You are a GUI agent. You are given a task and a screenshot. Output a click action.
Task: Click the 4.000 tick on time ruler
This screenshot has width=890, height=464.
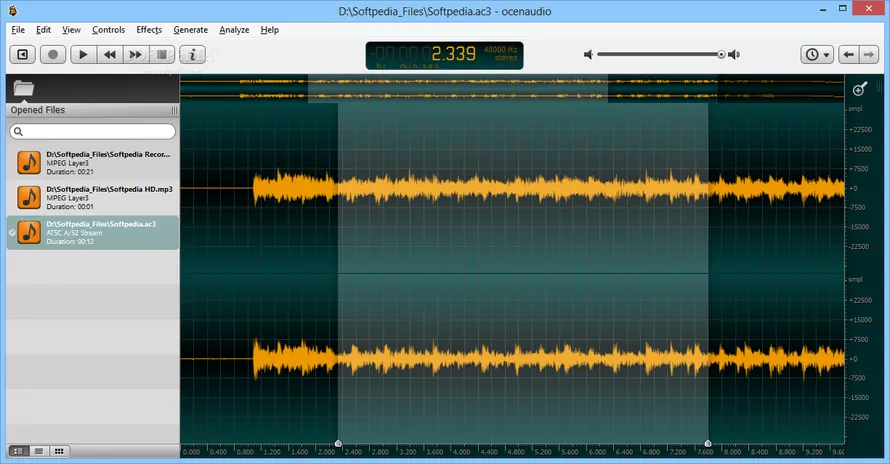click(x=461, y=452)
